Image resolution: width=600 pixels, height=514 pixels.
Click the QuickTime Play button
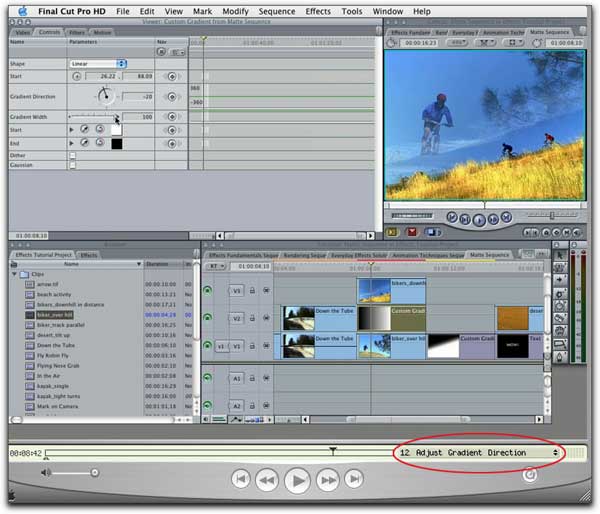(x=297, y=480)
